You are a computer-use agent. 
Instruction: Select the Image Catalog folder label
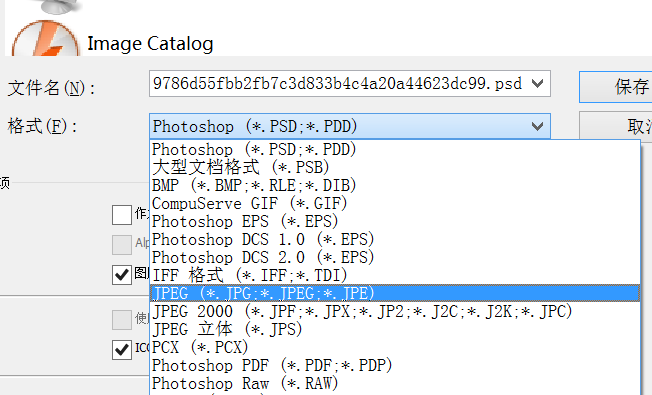coord(150,43)
